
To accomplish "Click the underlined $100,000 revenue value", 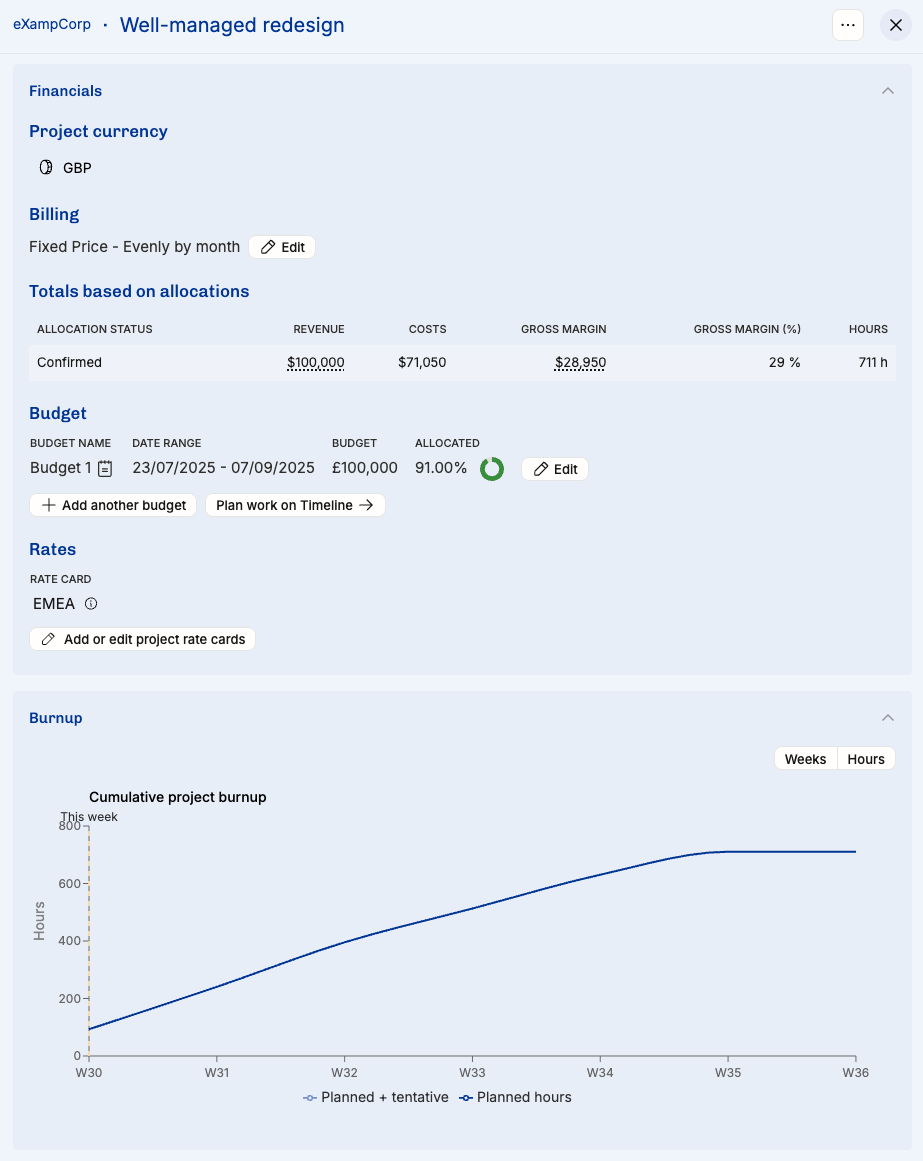I will click(315, 363).
